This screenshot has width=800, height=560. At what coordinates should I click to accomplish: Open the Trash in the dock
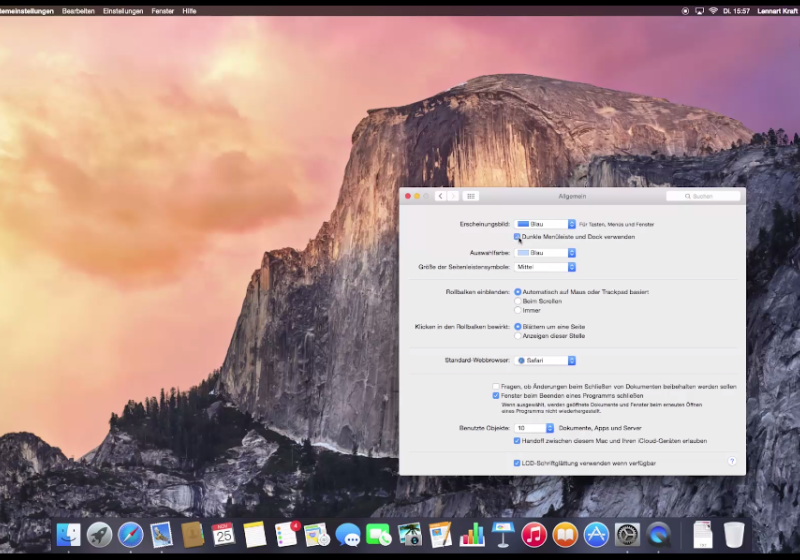(x=734, y=535)
